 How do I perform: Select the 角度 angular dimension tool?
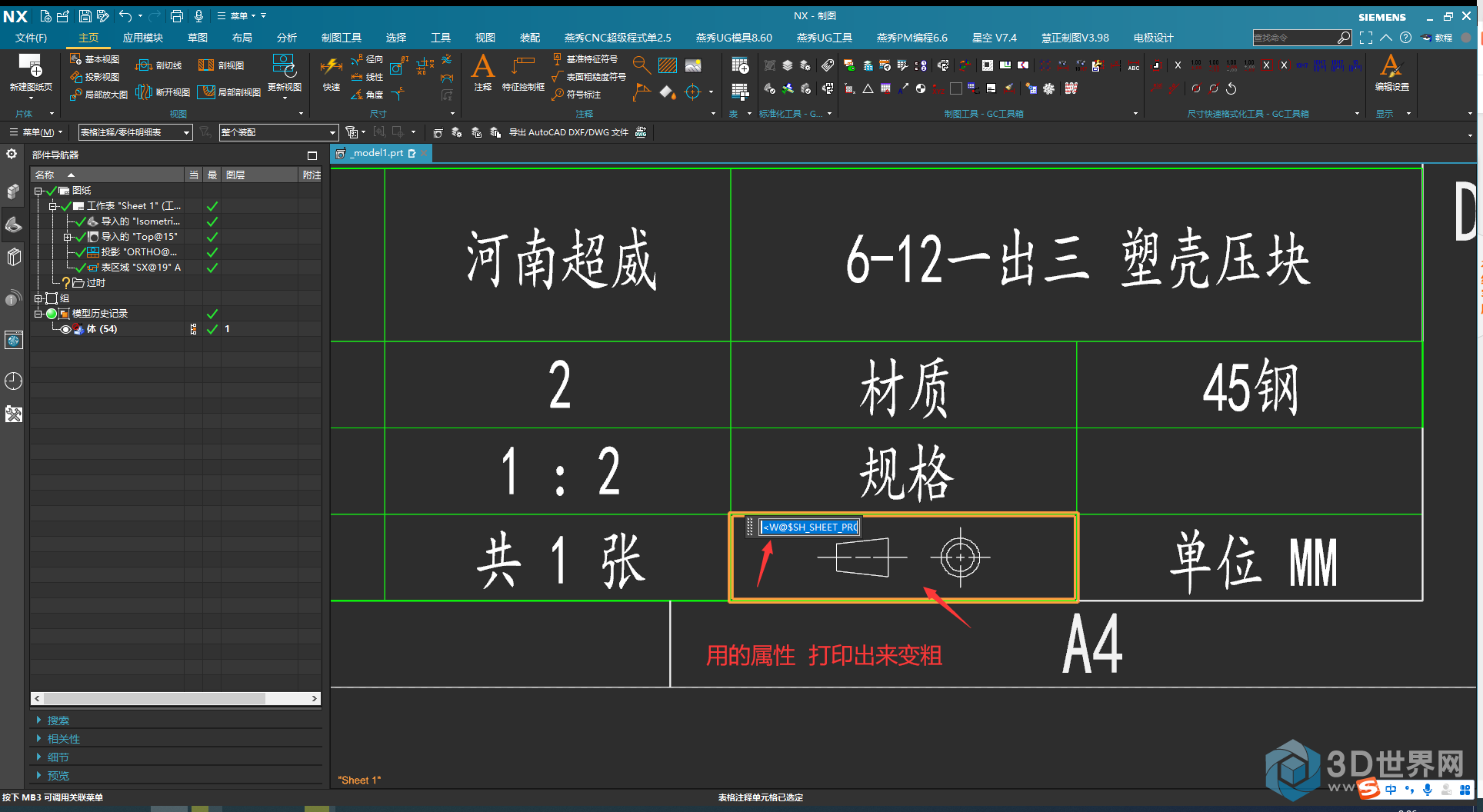pyautogui.click(x=367, y=95)
